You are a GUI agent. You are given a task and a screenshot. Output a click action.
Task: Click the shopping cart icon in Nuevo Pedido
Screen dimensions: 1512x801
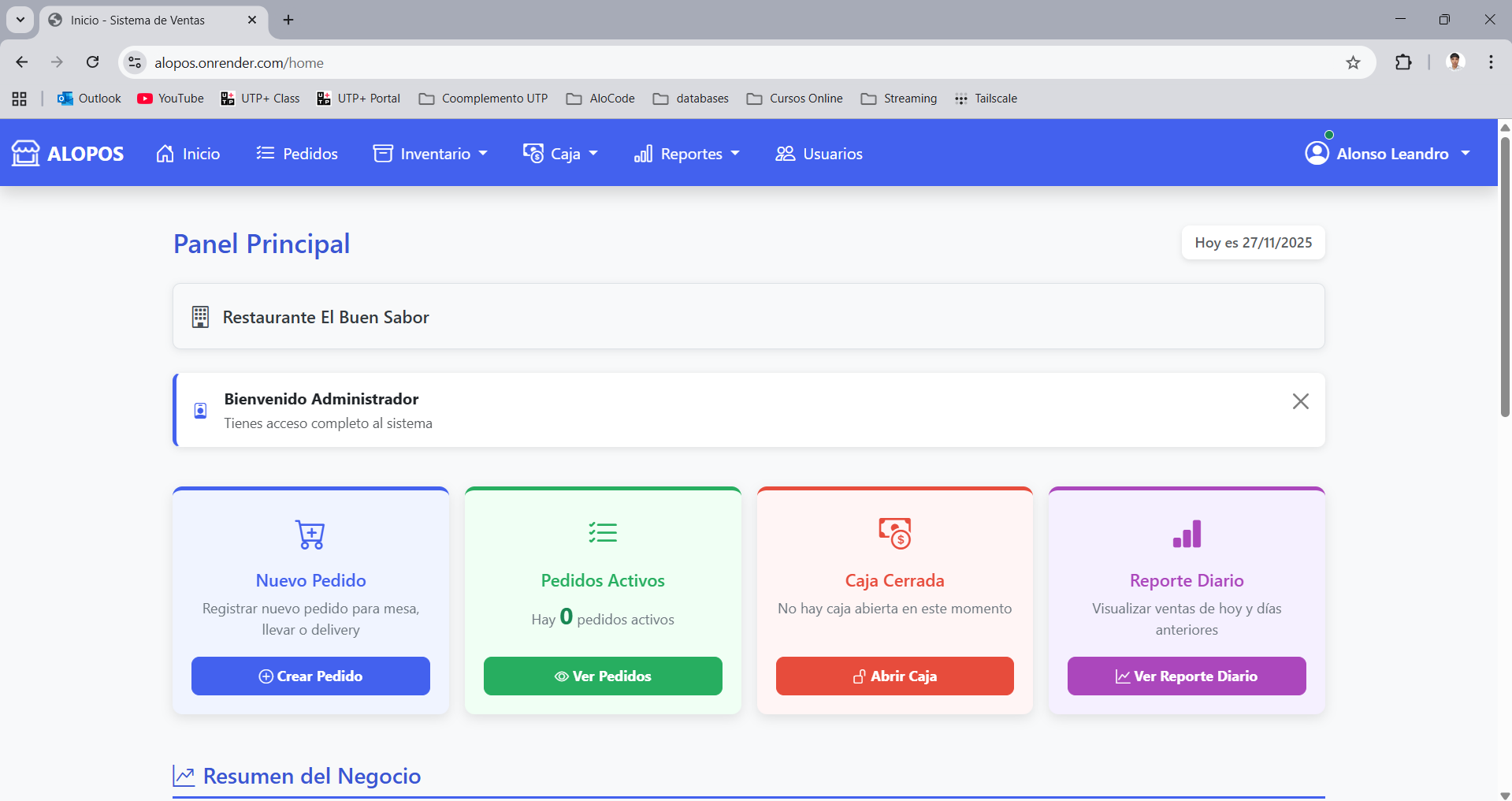[x=310, y=535]
